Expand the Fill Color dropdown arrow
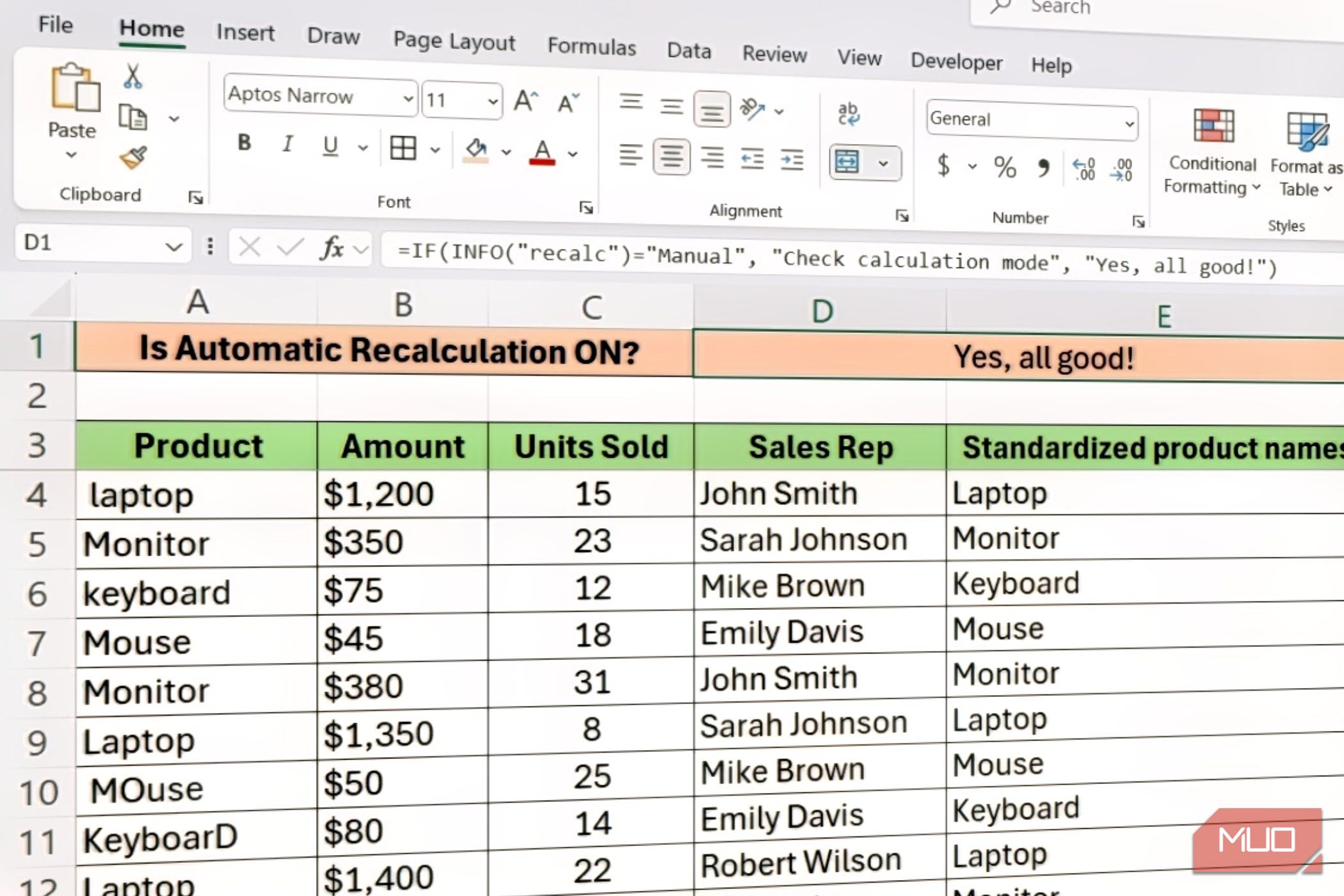Viewport: 1344px width, 896px height. click(x=505, y=152)
